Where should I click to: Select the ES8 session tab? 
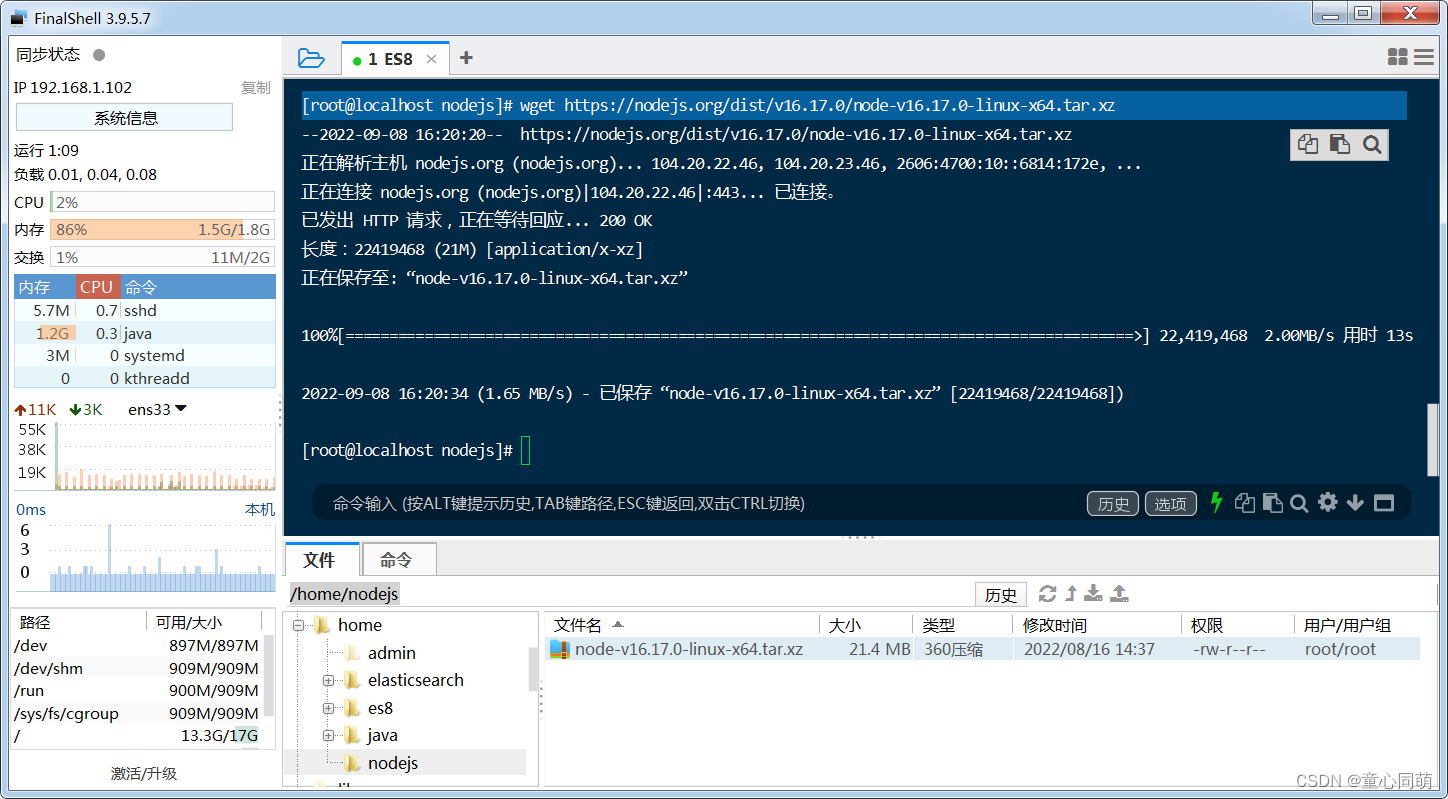(x=392, y=58)
